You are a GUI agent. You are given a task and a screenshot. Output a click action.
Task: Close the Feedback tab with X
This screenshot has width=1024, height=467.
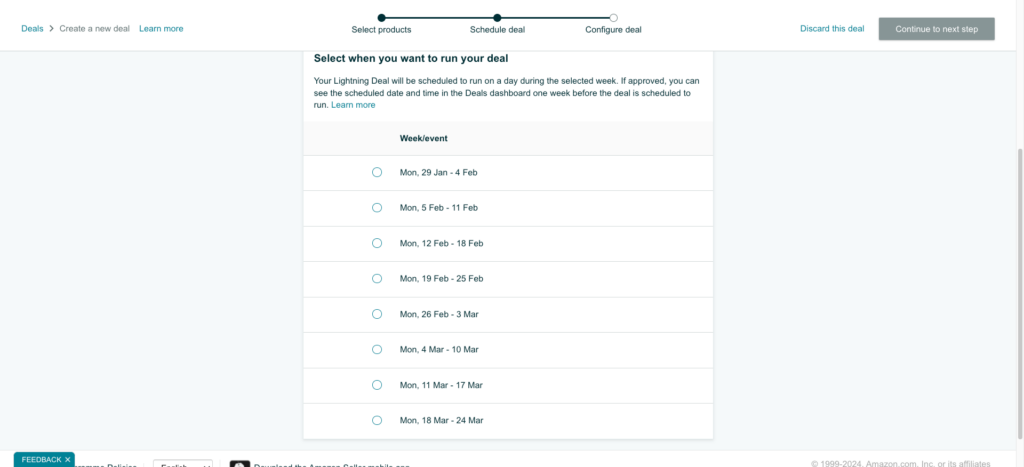click(67, 460)
